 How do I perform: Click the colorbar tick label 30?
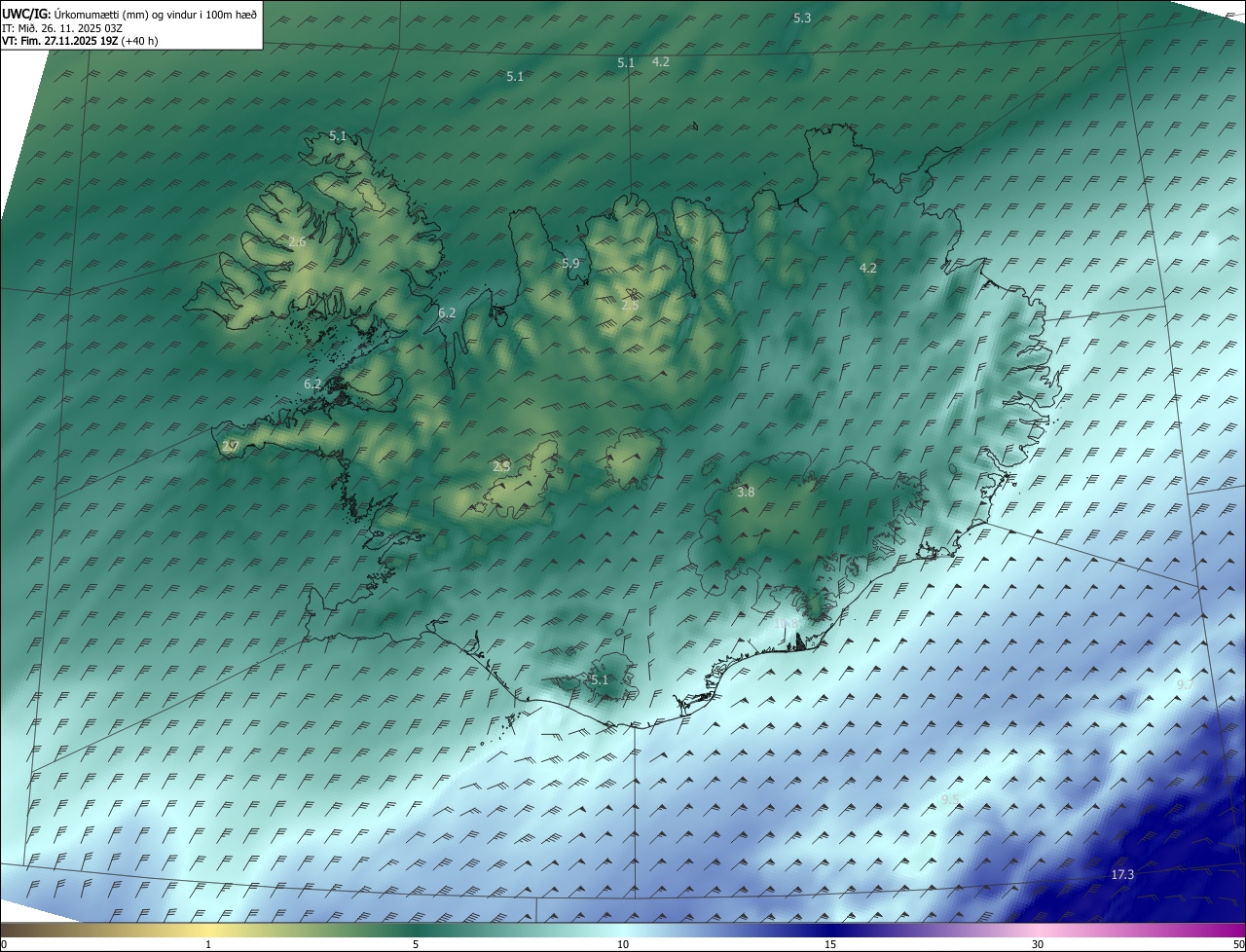[x=1038, y=944]
